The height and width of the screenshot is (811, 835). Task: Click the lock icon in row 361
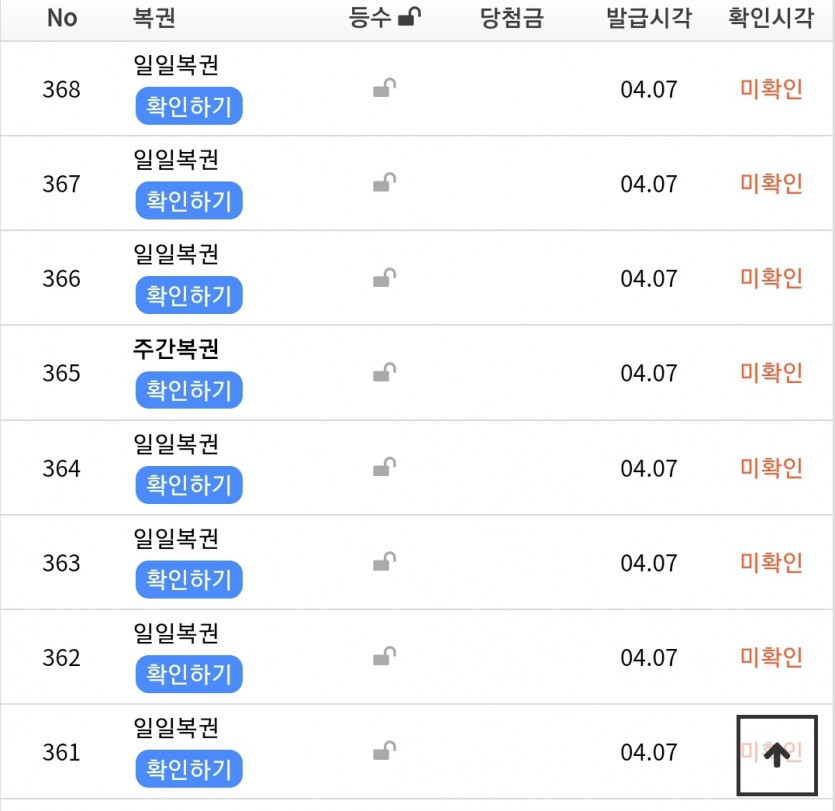pos(384,751)
